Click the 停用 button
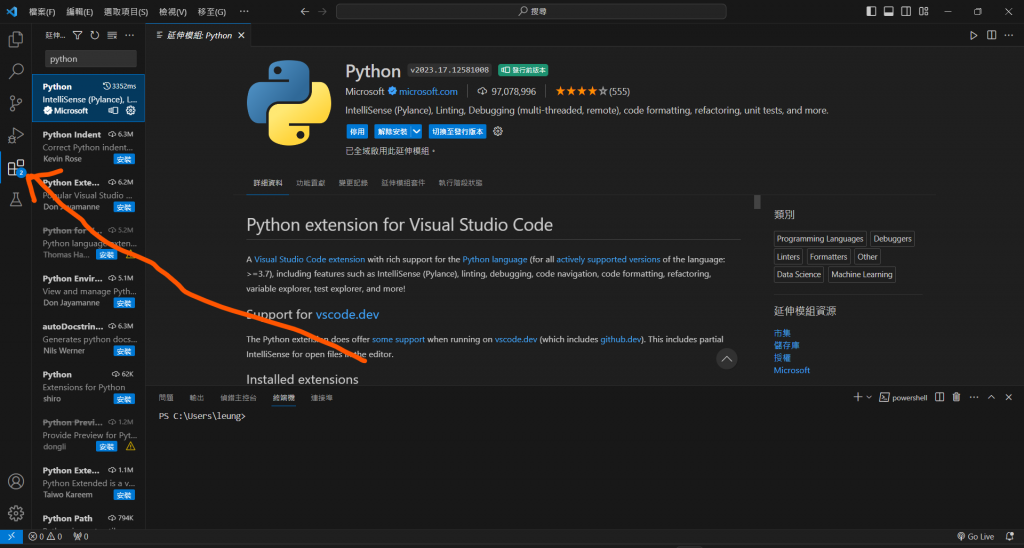This screenshot has width=1024, height=548. pyautogui.click(x=357, y=131)
